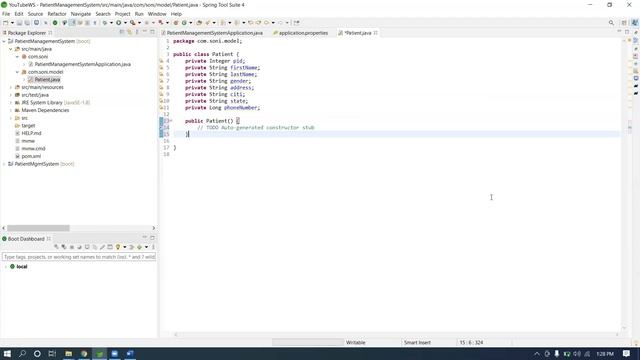This screenshot has height=360, width=640.
Task: Open the Refactor menu
Action: click(x=57, y=14)
